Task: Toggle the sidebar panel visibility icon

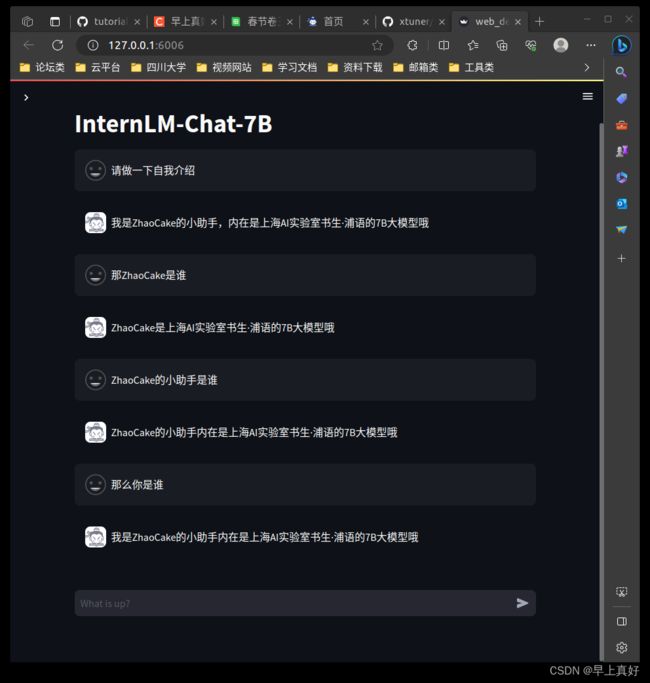Action: point(622,622)
